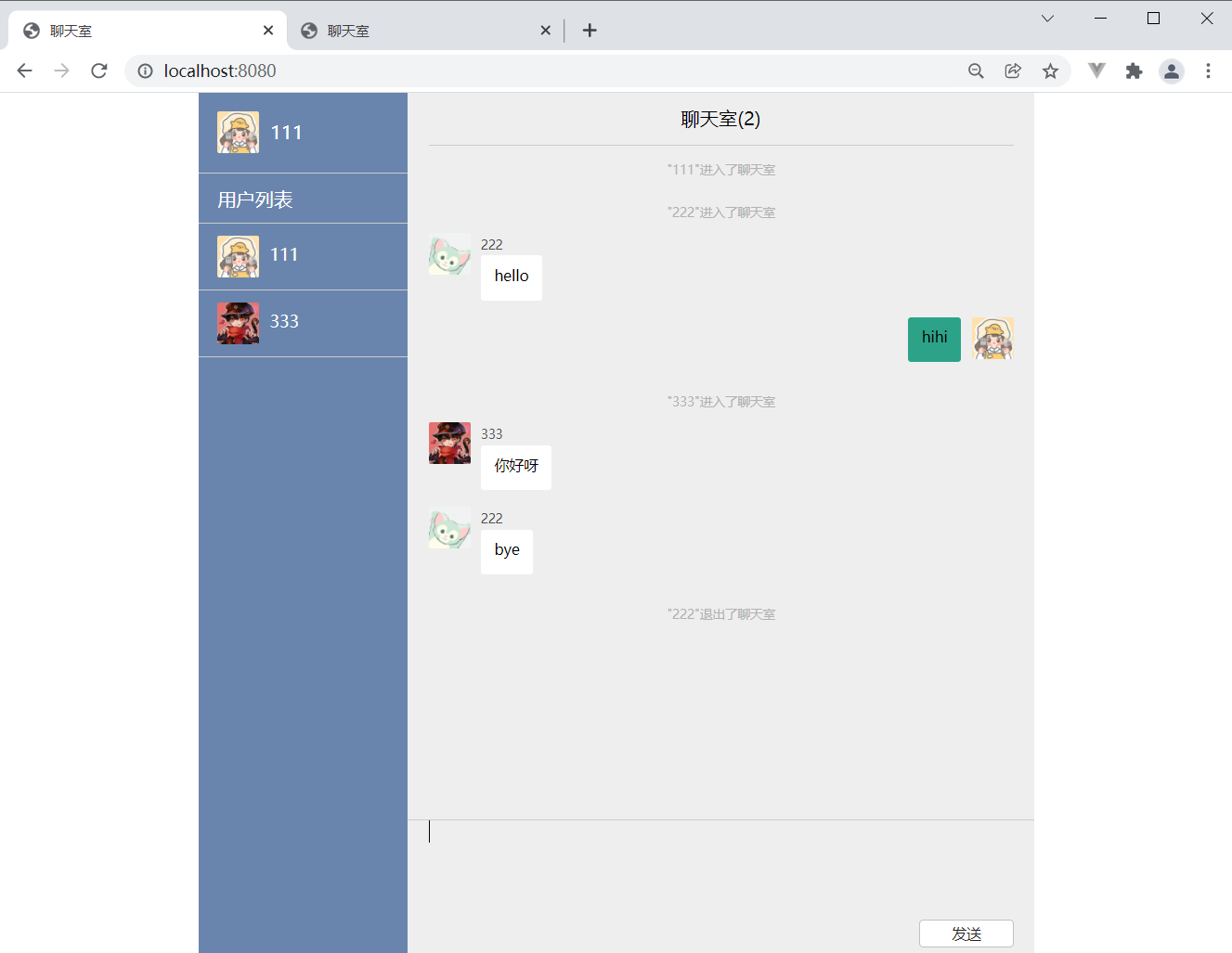Reload the localhost page
This screenshot has width=1232, height=953.
(x=99, y=71)
